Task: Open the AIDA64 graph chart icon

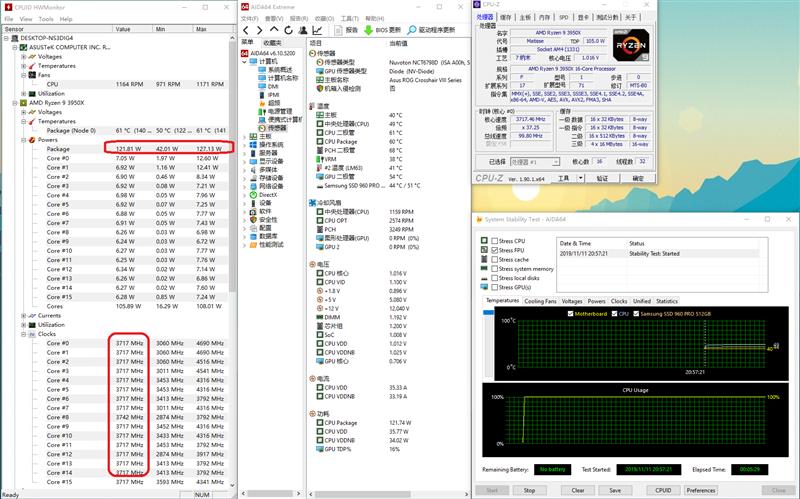Action: pos(317,30)
